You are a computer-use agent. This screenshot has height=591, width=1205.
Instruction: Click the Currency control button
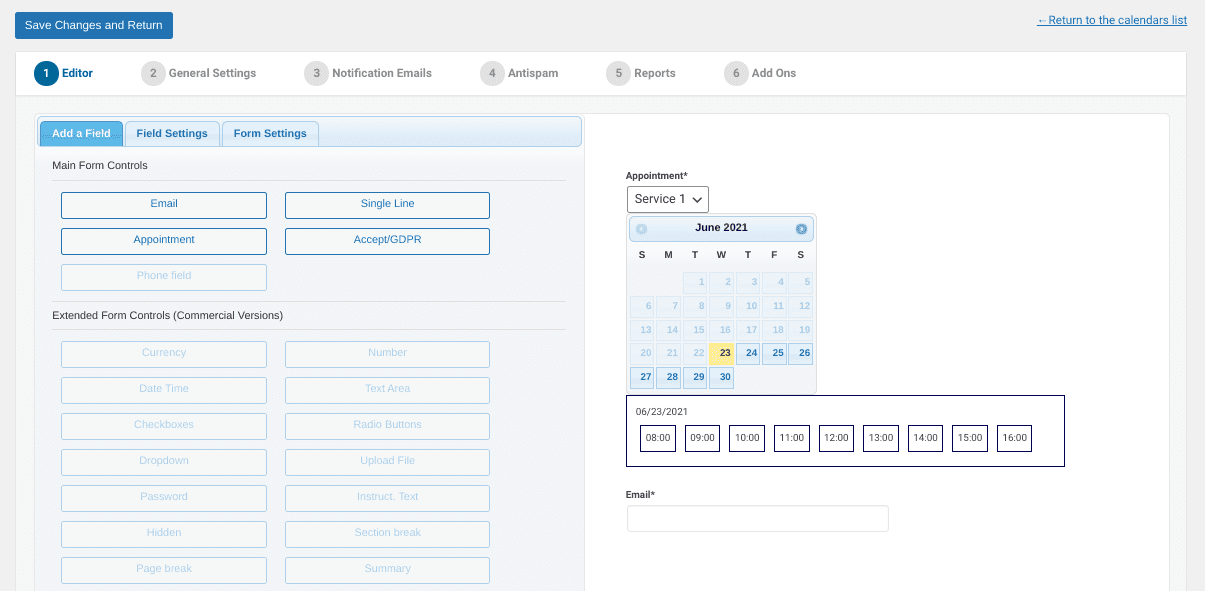coord(164,354)
